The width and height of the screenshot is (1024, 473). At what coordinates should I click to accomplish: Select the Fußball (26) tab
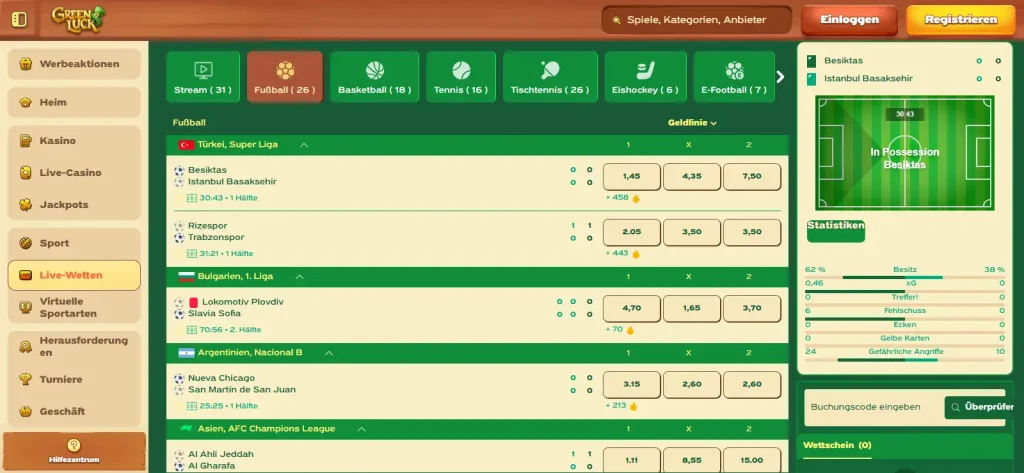285,77
